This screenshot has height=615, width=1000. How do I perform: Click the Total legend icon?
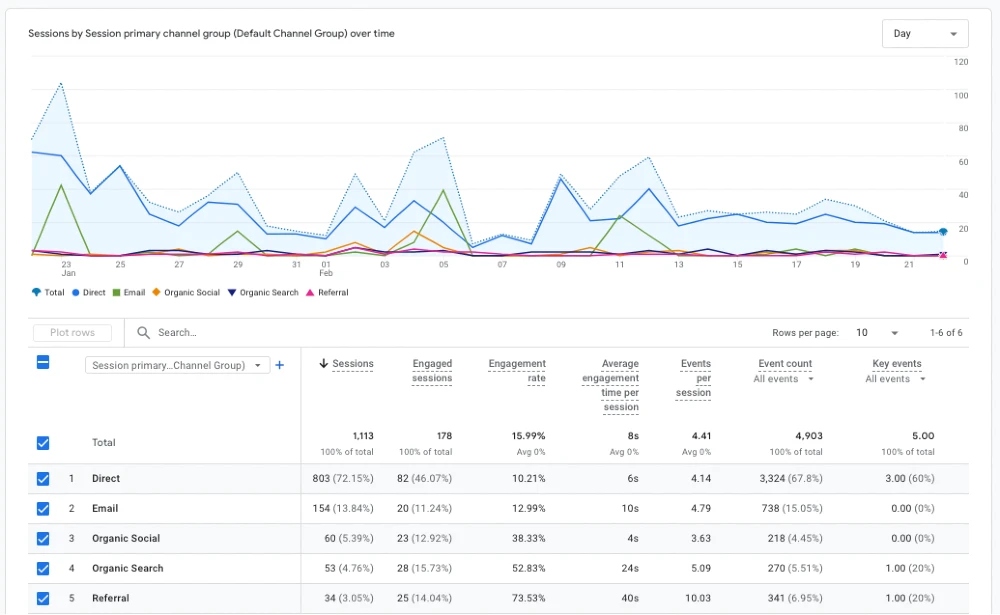(x=37, y=293)
